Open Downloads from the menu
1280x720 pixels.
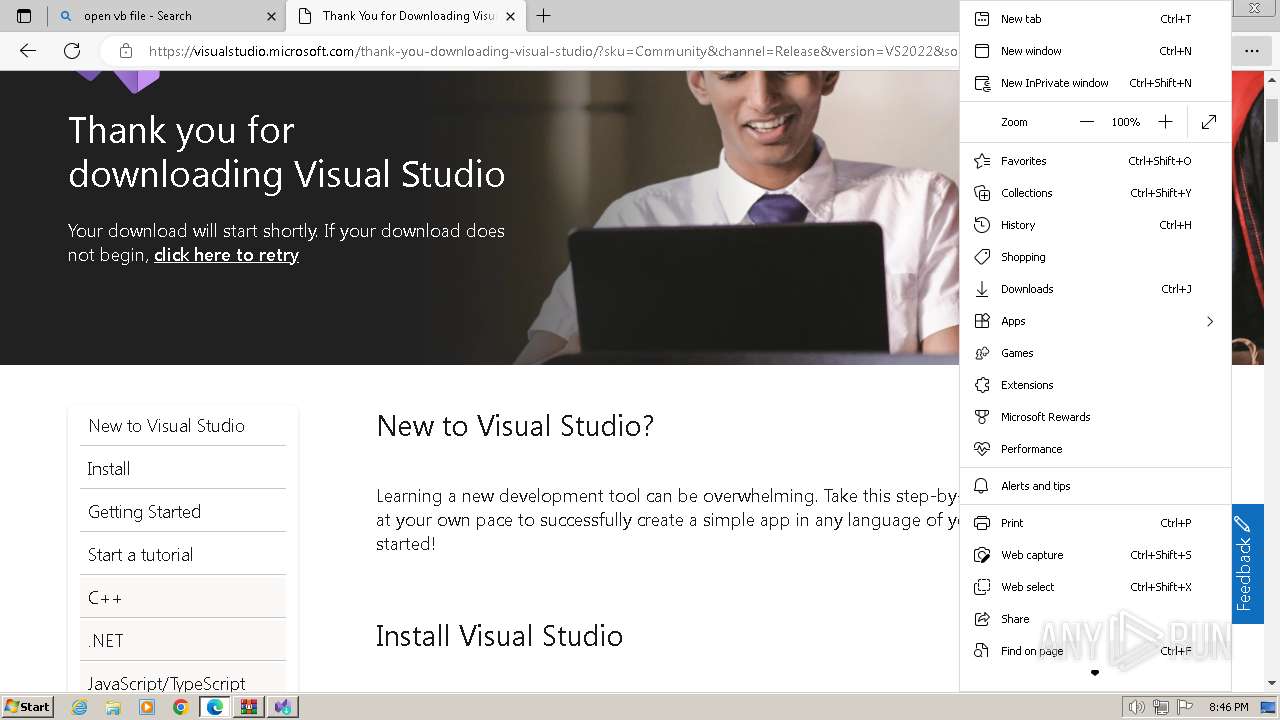click(x=1095, y=289)
